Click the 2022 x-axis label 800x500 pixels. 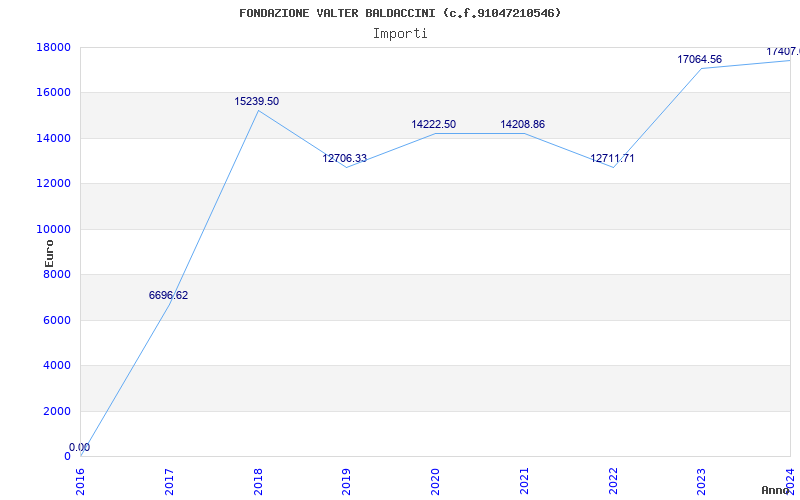[x=613, y=481]
